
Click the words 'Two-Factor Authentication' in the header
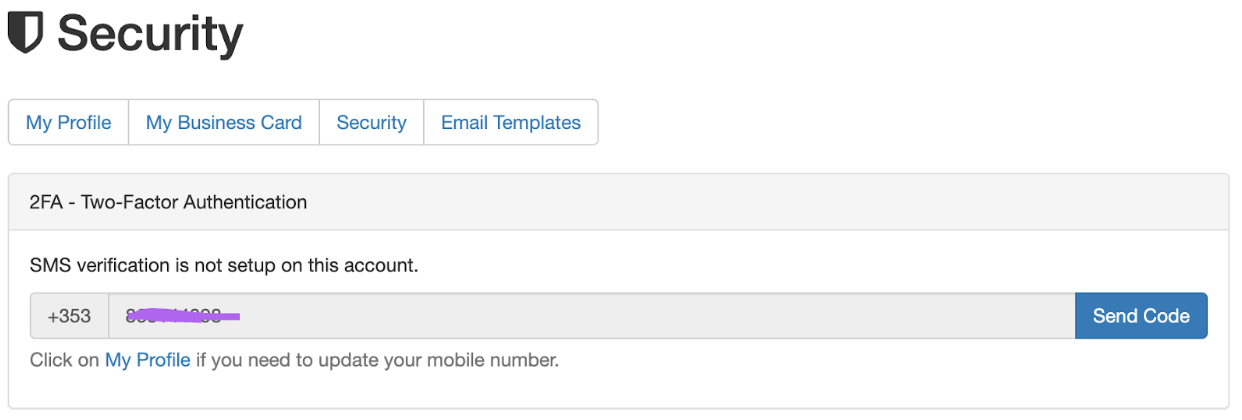(194, 202)
